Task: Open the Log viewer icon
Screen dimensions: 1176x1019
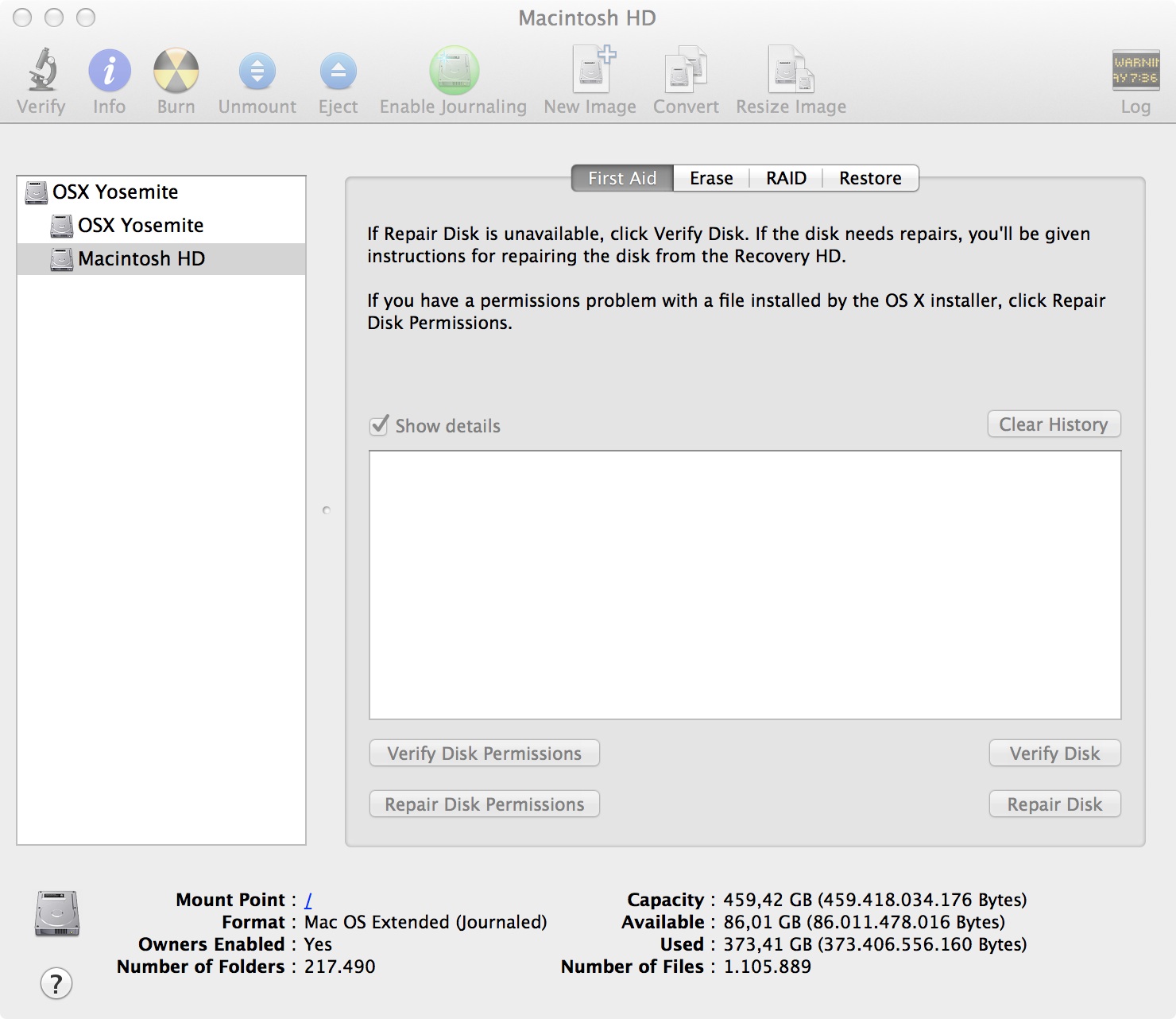Action: tap(1135, 70)
